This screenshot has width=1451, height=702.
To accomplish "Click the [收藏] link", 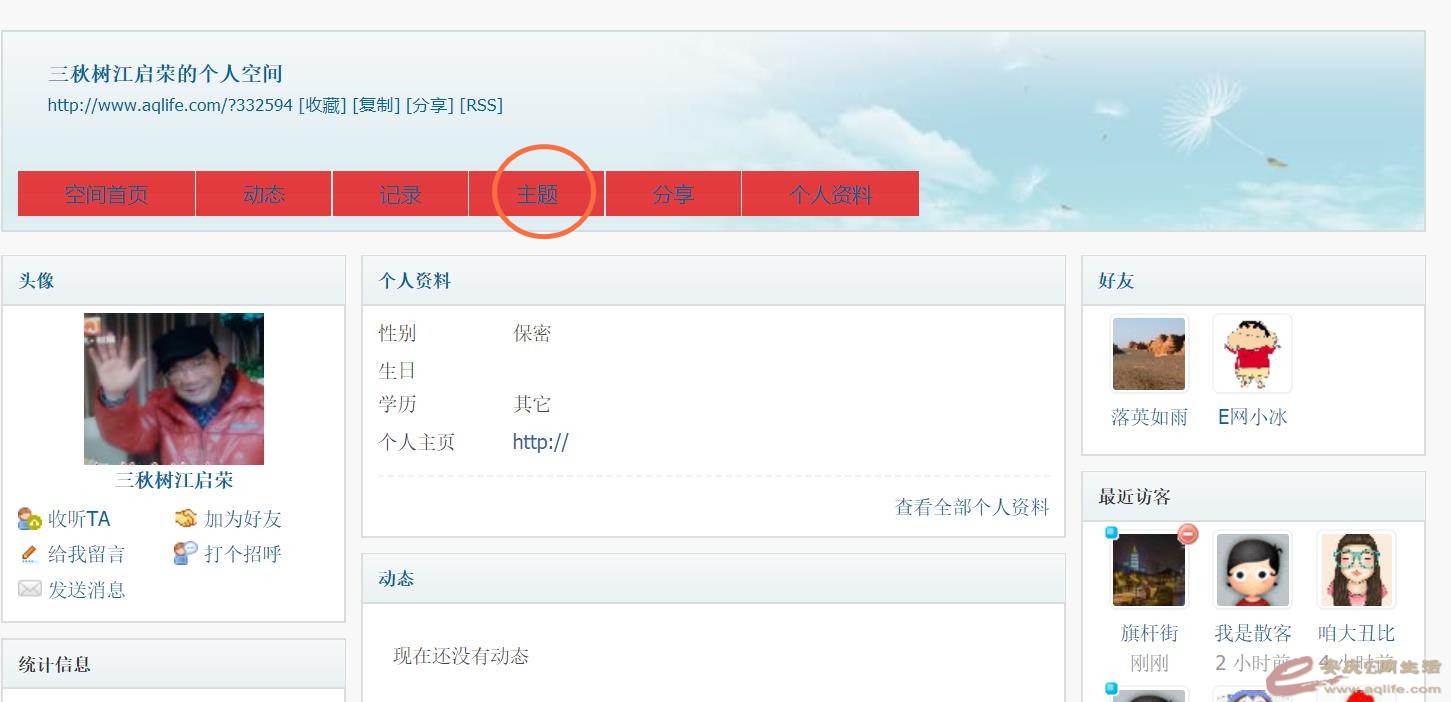I will point(323,105).
